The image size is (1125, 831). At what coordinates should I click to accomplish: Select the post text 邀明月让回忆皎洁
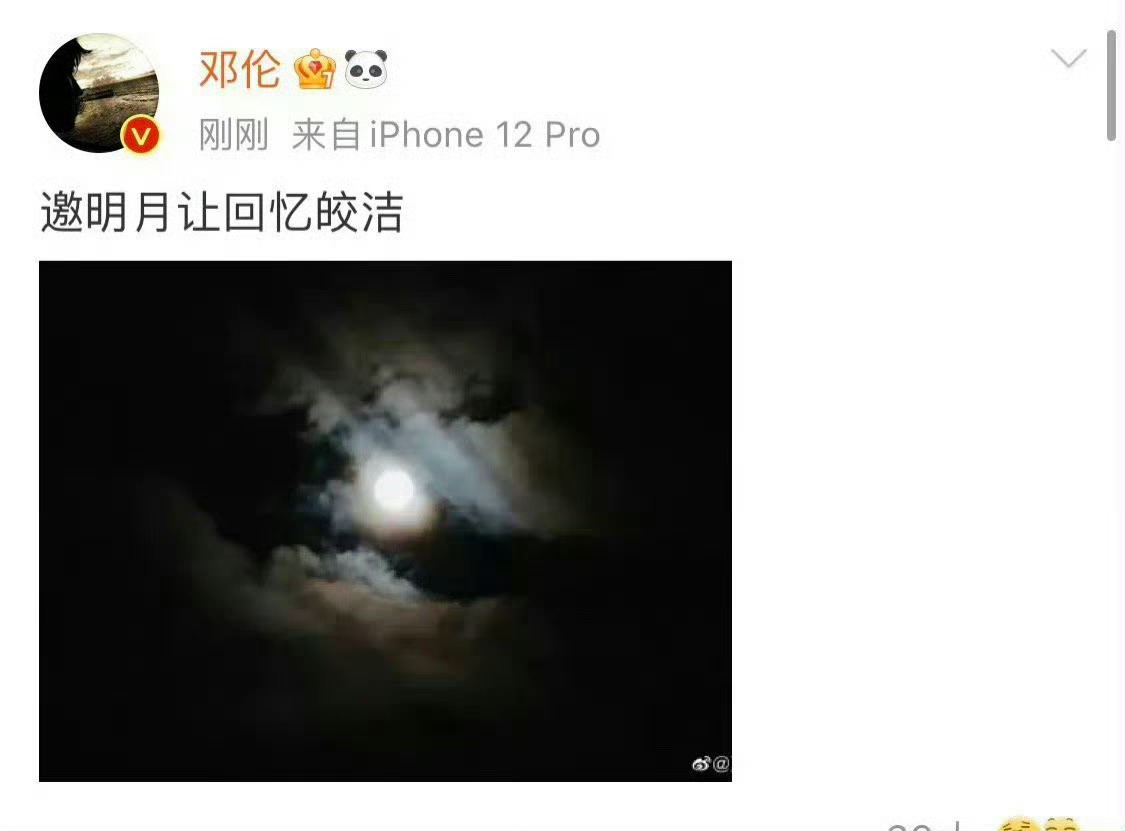click(x=222, y=212)
